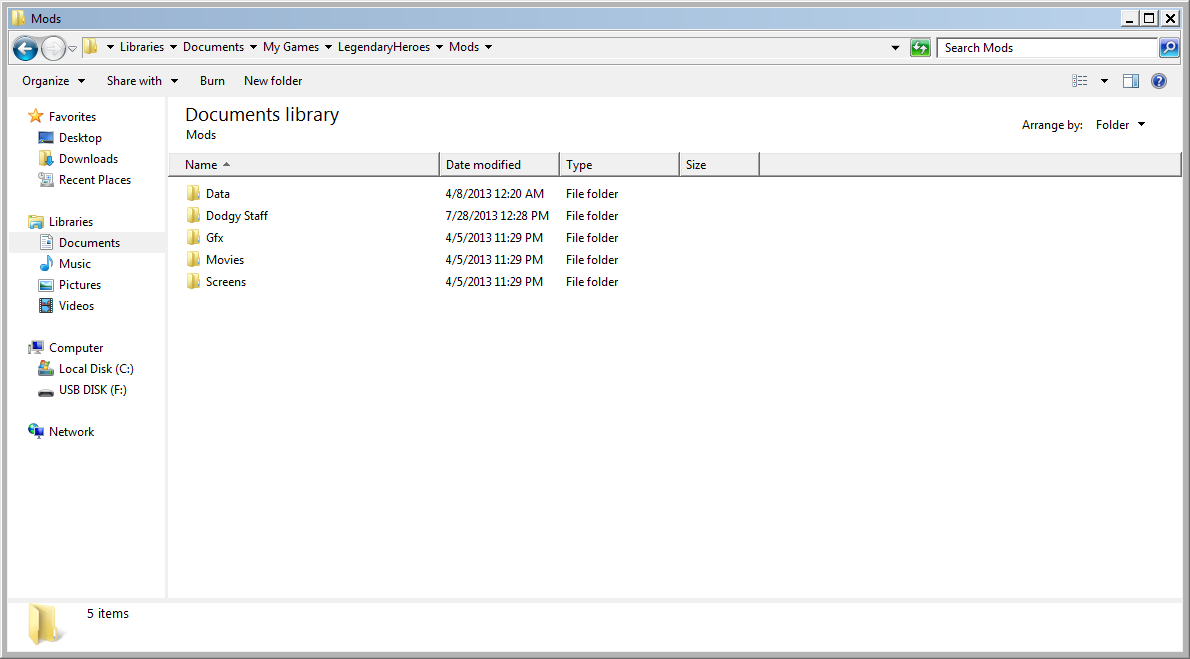Open the Dodgy Staff folder icon
1190x659 pixels.
(194, 216)
